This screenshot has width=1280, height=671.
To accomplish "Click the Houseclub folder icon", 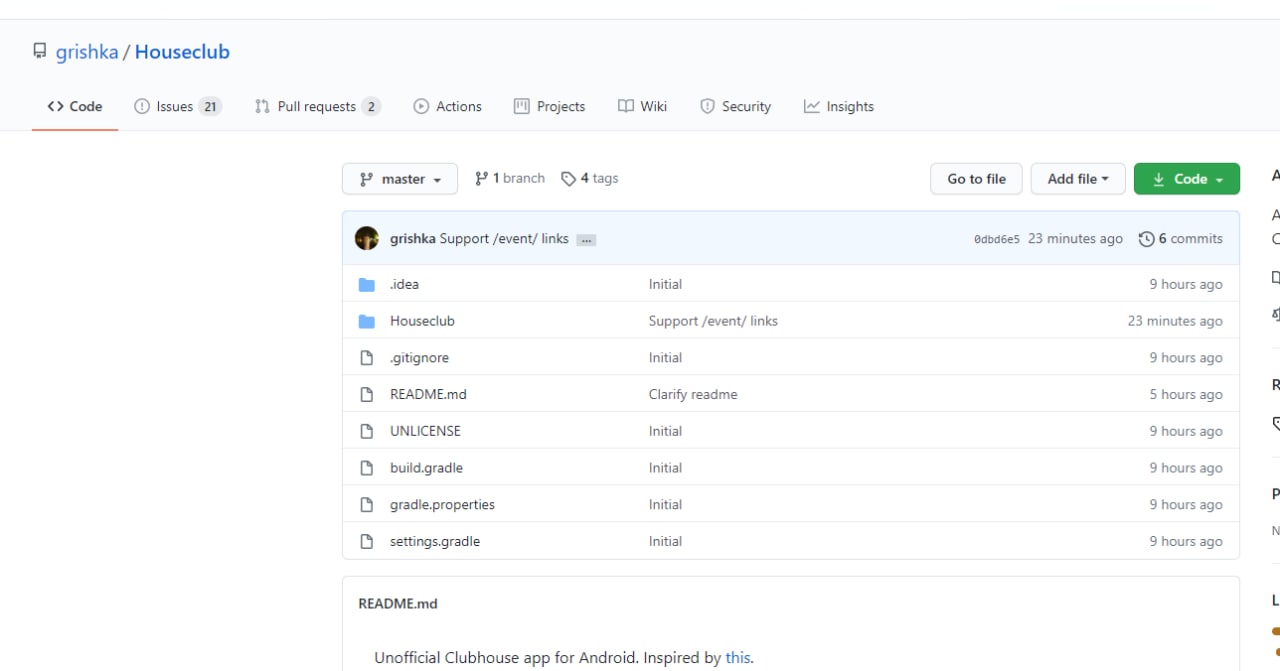I will click(367, 321).
